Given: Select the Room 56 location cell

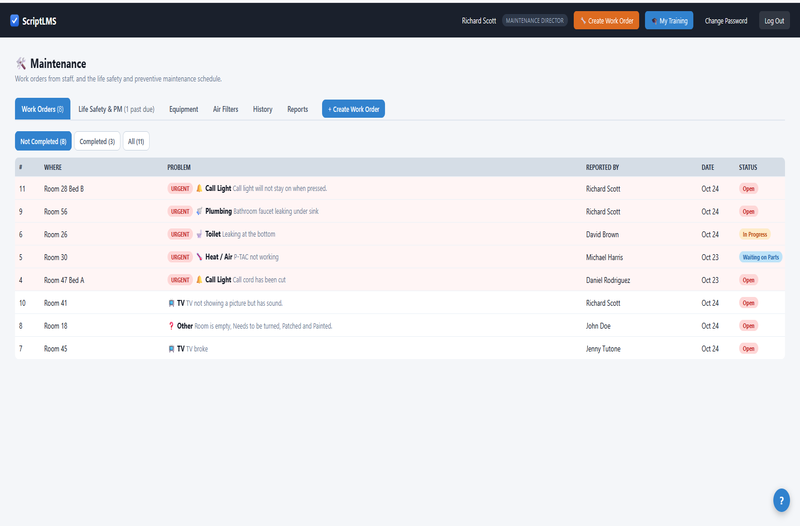Looking at the screenshot, I should (56, 212).
